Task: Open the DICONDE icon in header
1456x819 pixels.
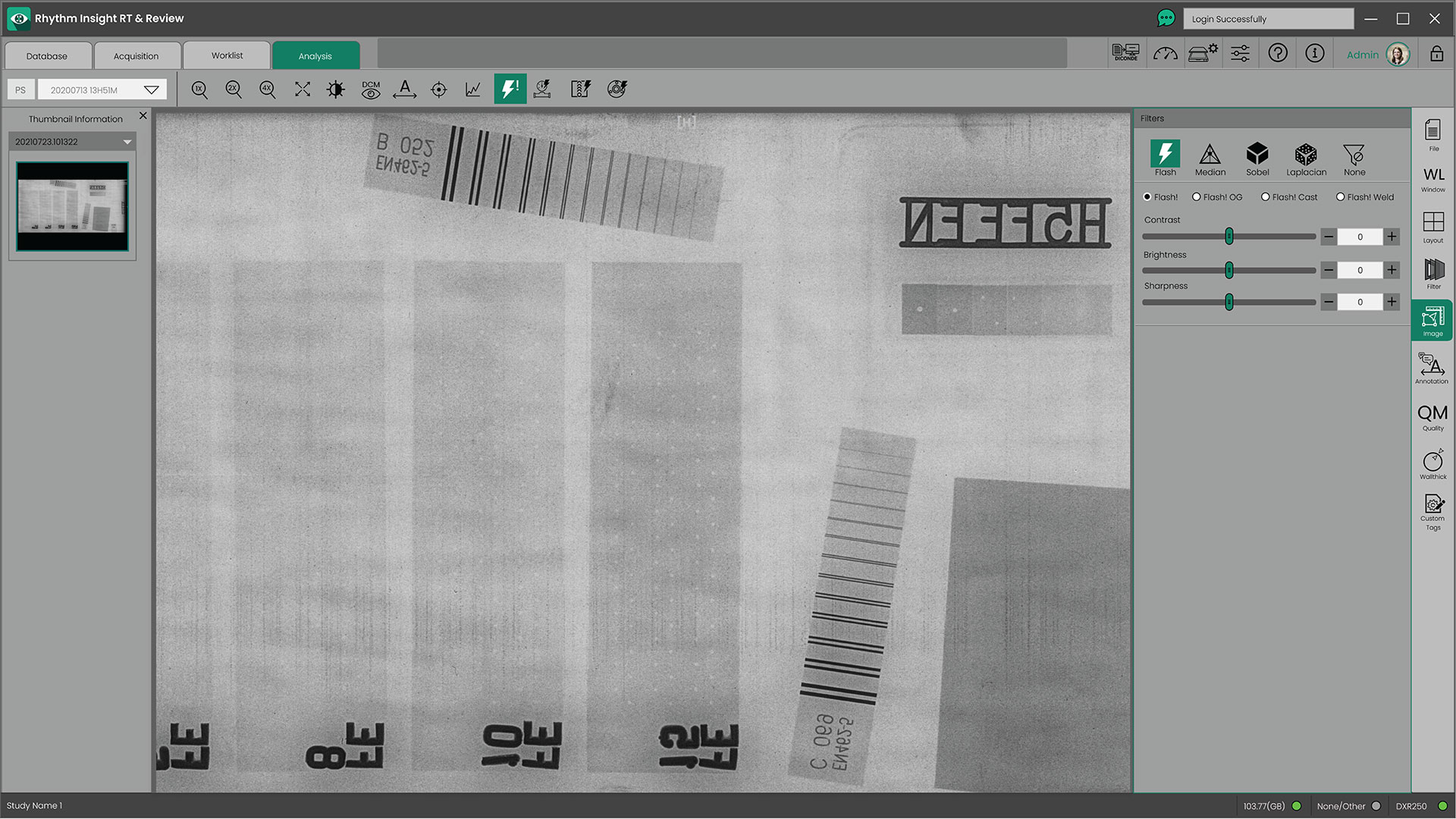Action: click(1125, 53)
